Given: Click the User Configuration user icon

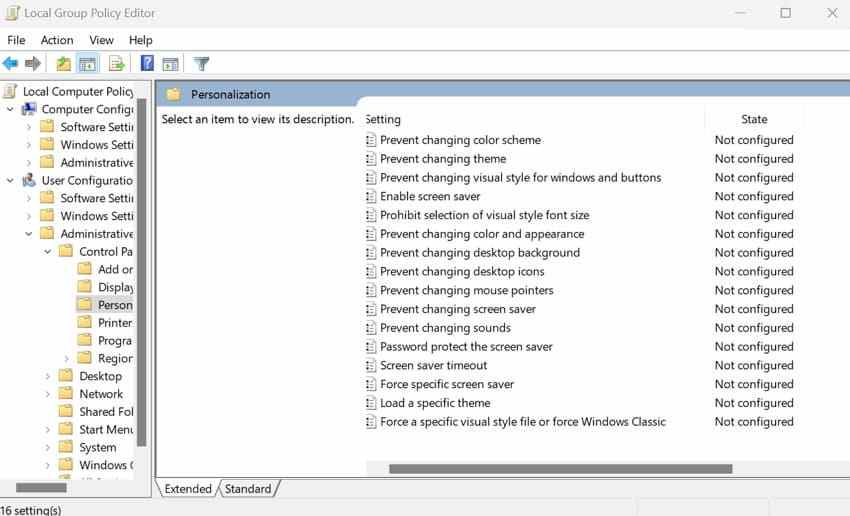Looking at the screenshot, I should pyautogui.click(x=29, y=180).
